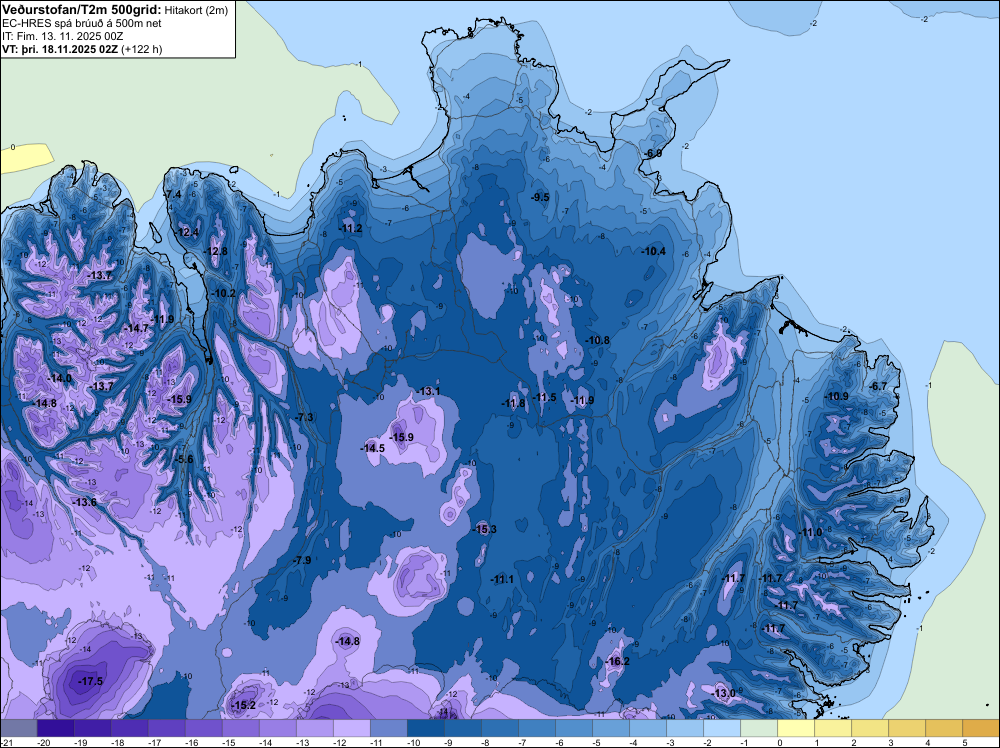The height and width of the screenshot is (748, 1000).
Task: Click the -9.5 temperature value
Action: click(540, 197)
